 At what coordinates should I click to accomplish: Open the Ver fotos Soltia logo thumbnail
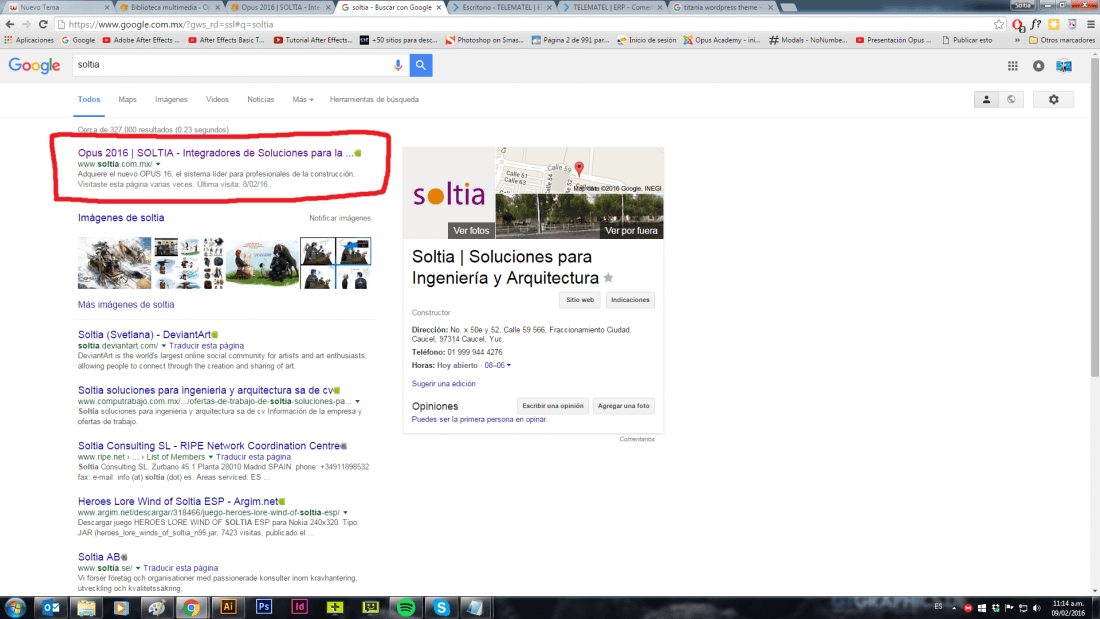[449, 193]
